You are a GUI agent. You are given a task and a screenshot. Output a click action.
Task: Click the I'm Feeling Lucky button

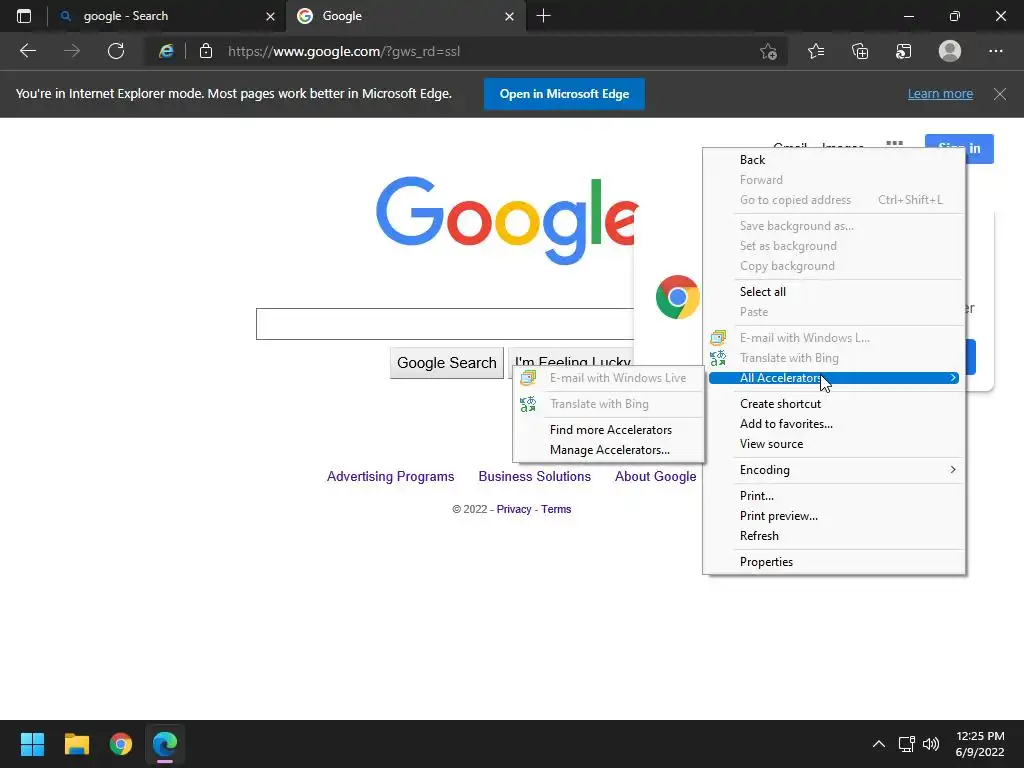(x=572, y=358)
